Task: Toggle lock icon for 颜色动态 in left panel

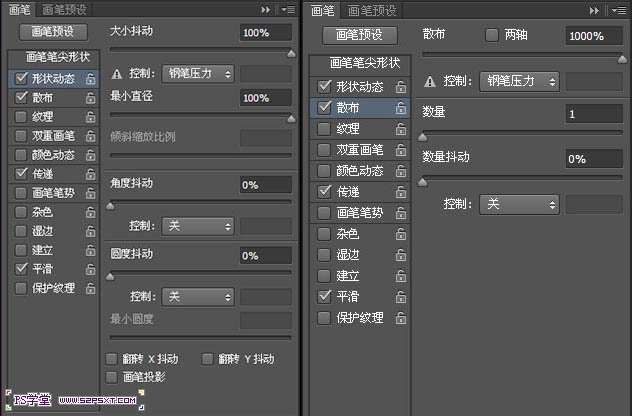Action: (x=91, y=155)
